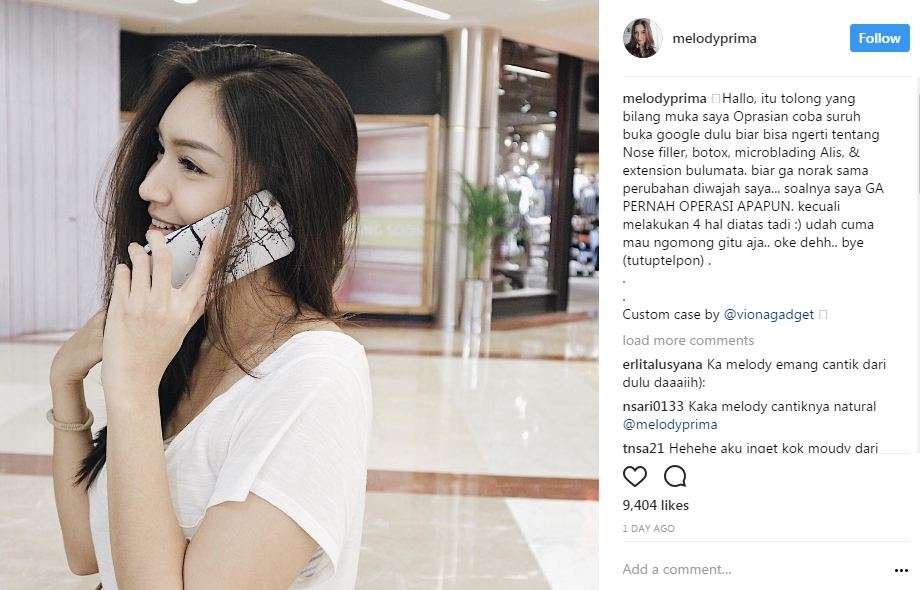
Task: Open melodyprima profile picture avatar
Action: 642,38
